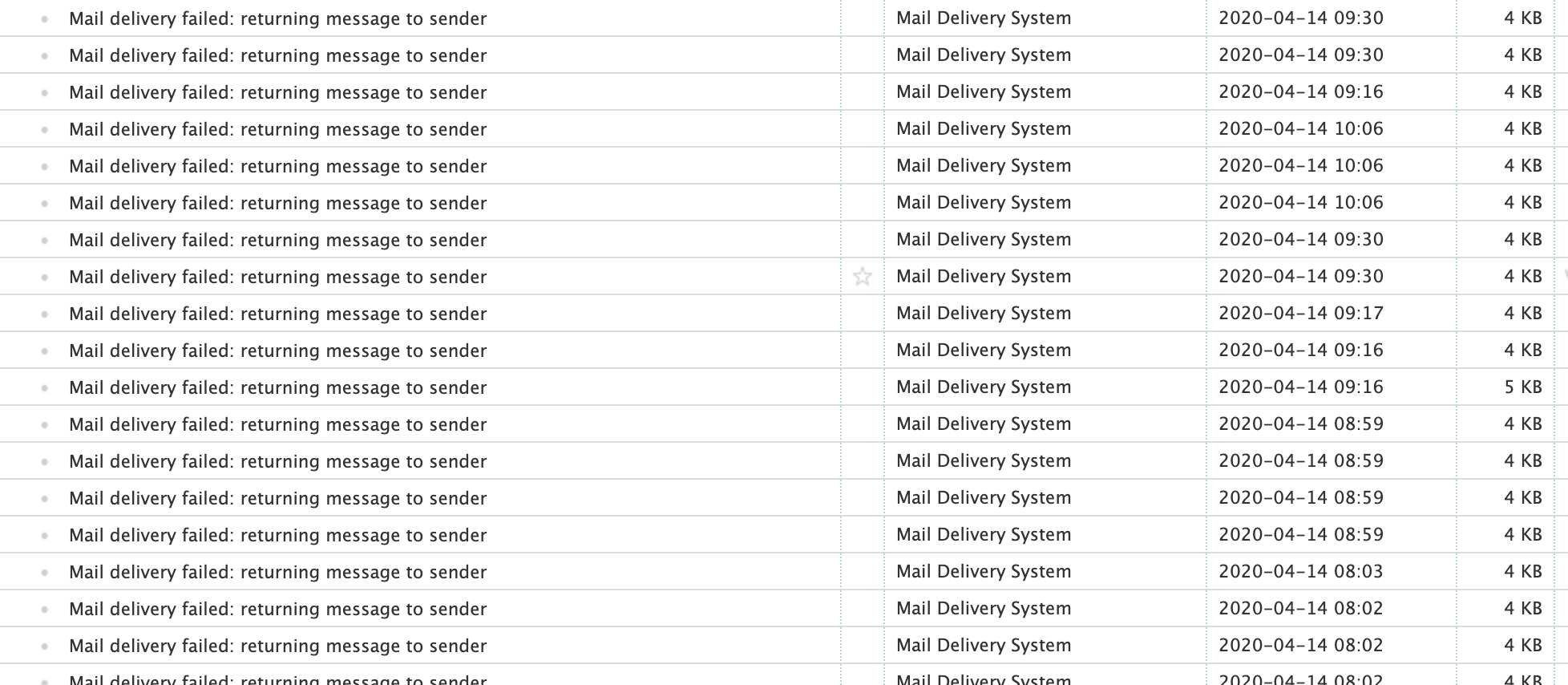
Task: Click Mail Delivery System sender on 08:03 row
Action: [984, 571]
